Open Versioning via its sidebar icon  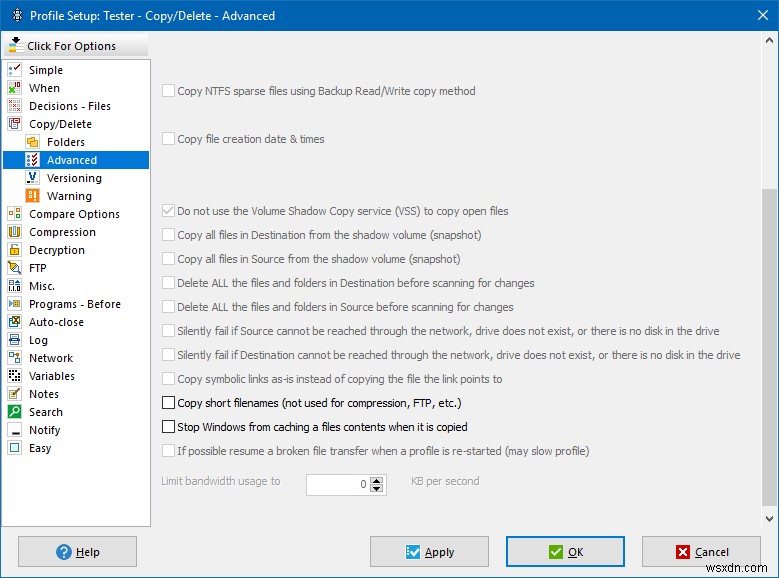pos(32,178)
